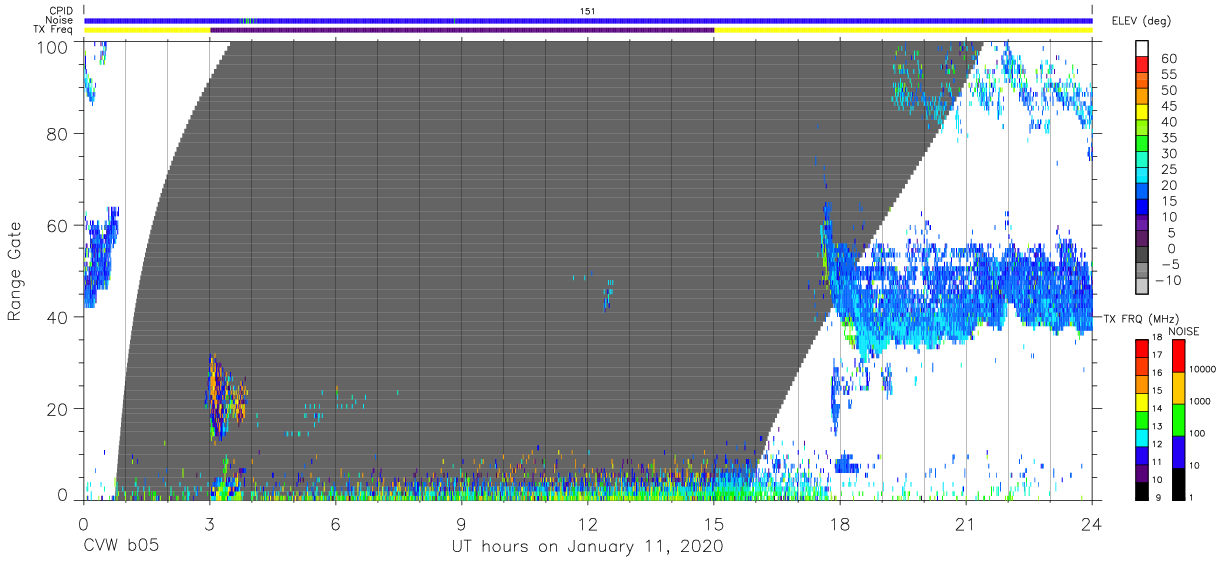Click the CPID label above the plot
Screen dimensions: 1228x567
pos(59,10)
